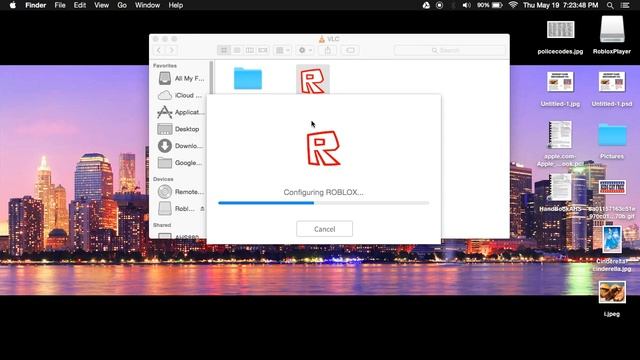
Task: Open the Finder action gear dropdown
Action: [305, 50]
